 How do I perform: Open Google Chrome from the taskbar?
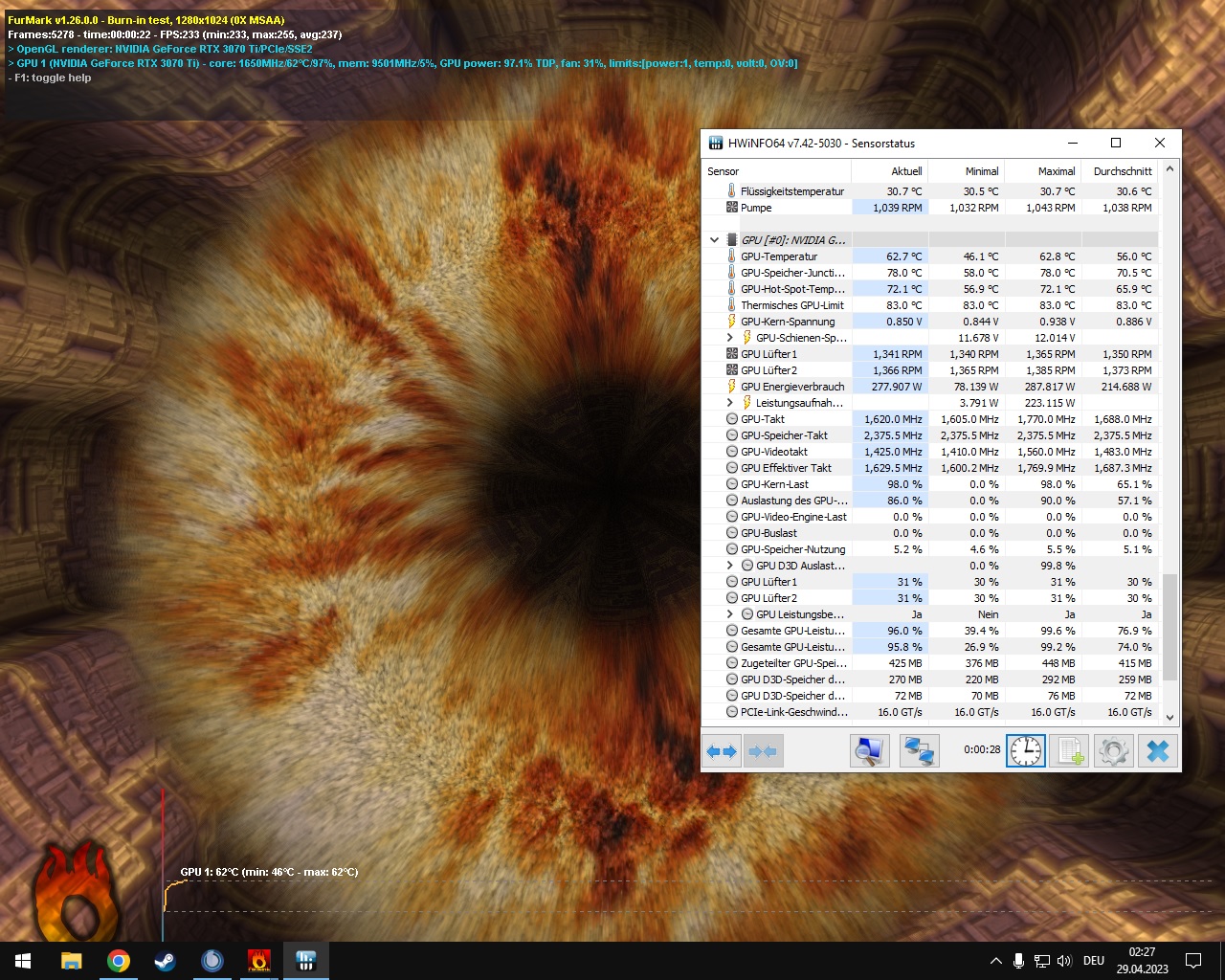point(119,961)
